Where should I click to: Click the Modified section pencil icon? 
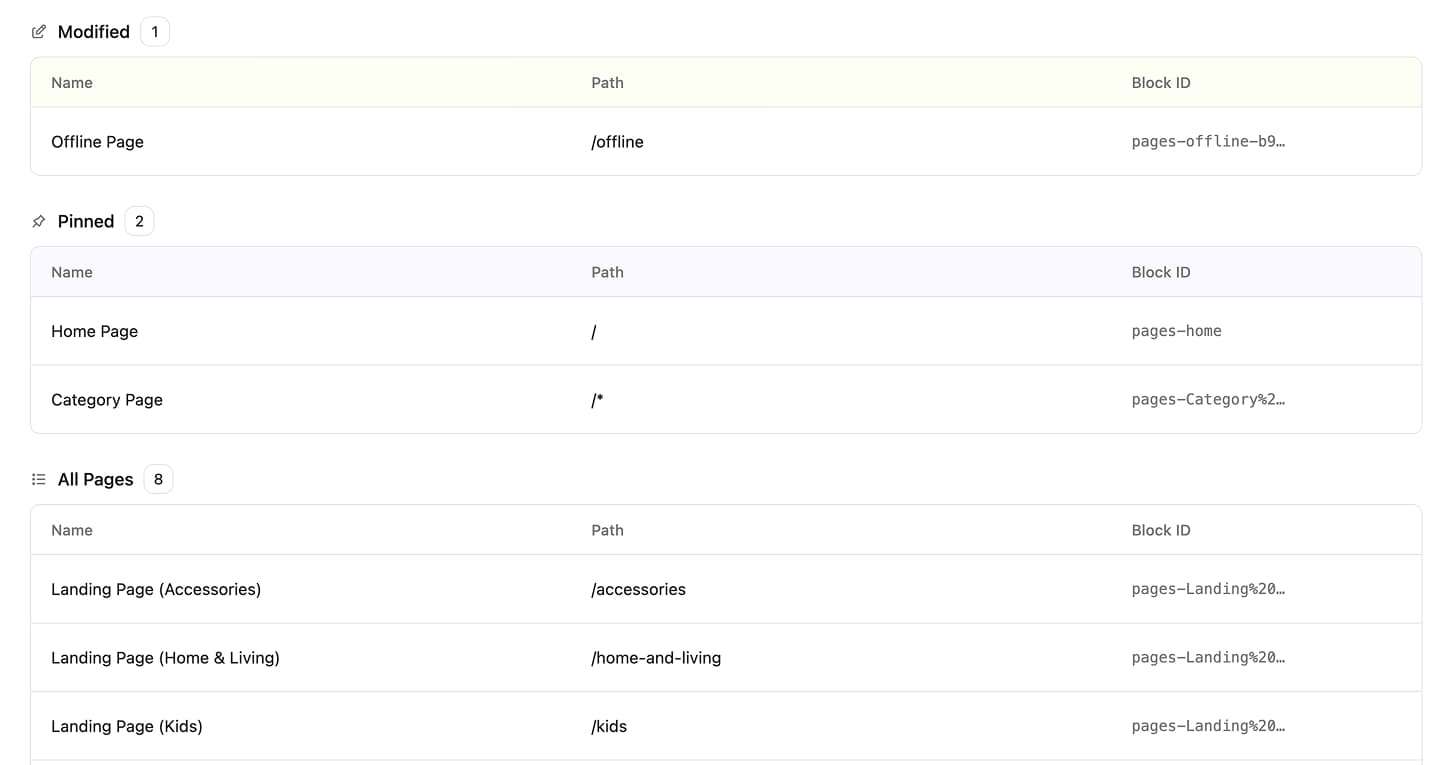pyautogui.click(x=39, y=32)
